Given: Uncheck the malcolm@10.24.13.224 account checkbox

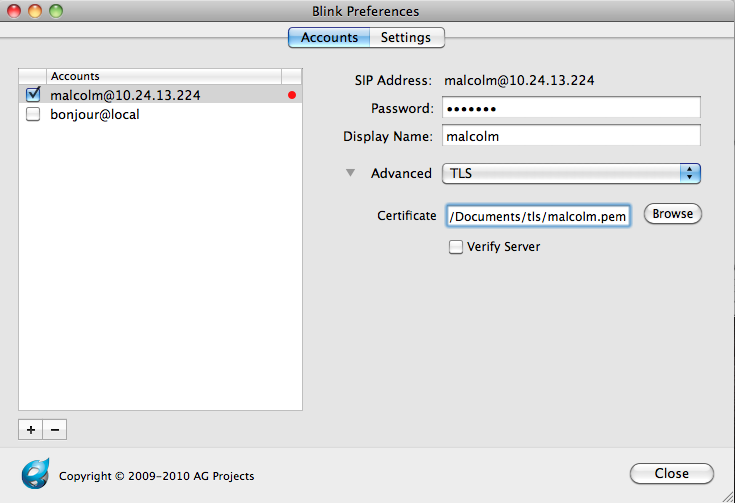Looking at the screenshot, I should click(x=33, y=95).
